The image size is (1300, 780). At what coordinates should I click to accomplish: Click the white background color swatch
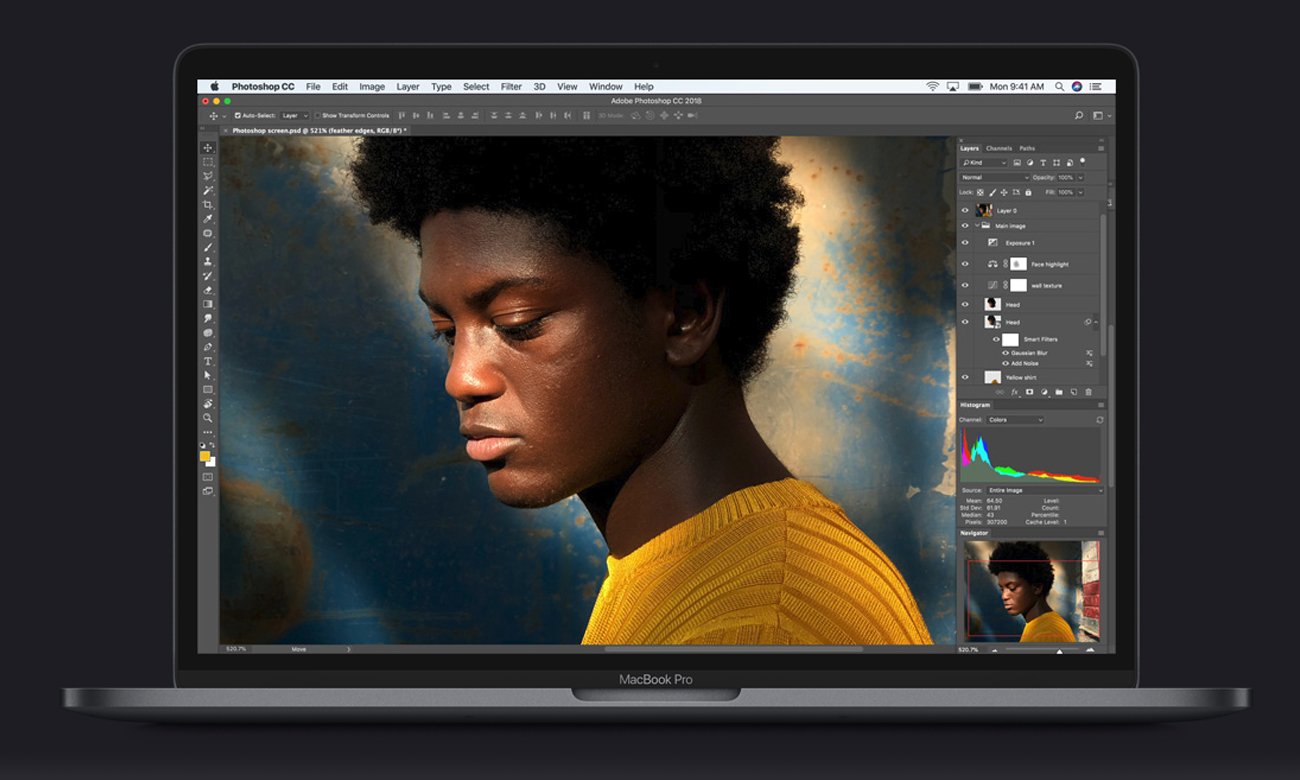pyautogui.click(x=211, y=461)
